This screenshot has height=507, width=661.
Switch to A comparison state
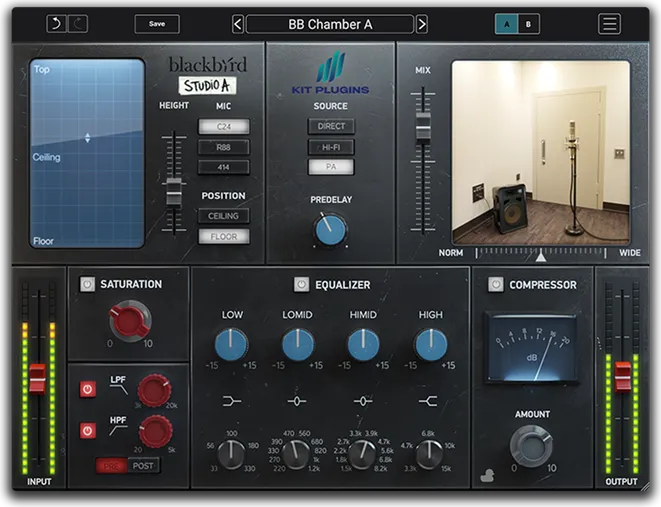click(506, 24)
